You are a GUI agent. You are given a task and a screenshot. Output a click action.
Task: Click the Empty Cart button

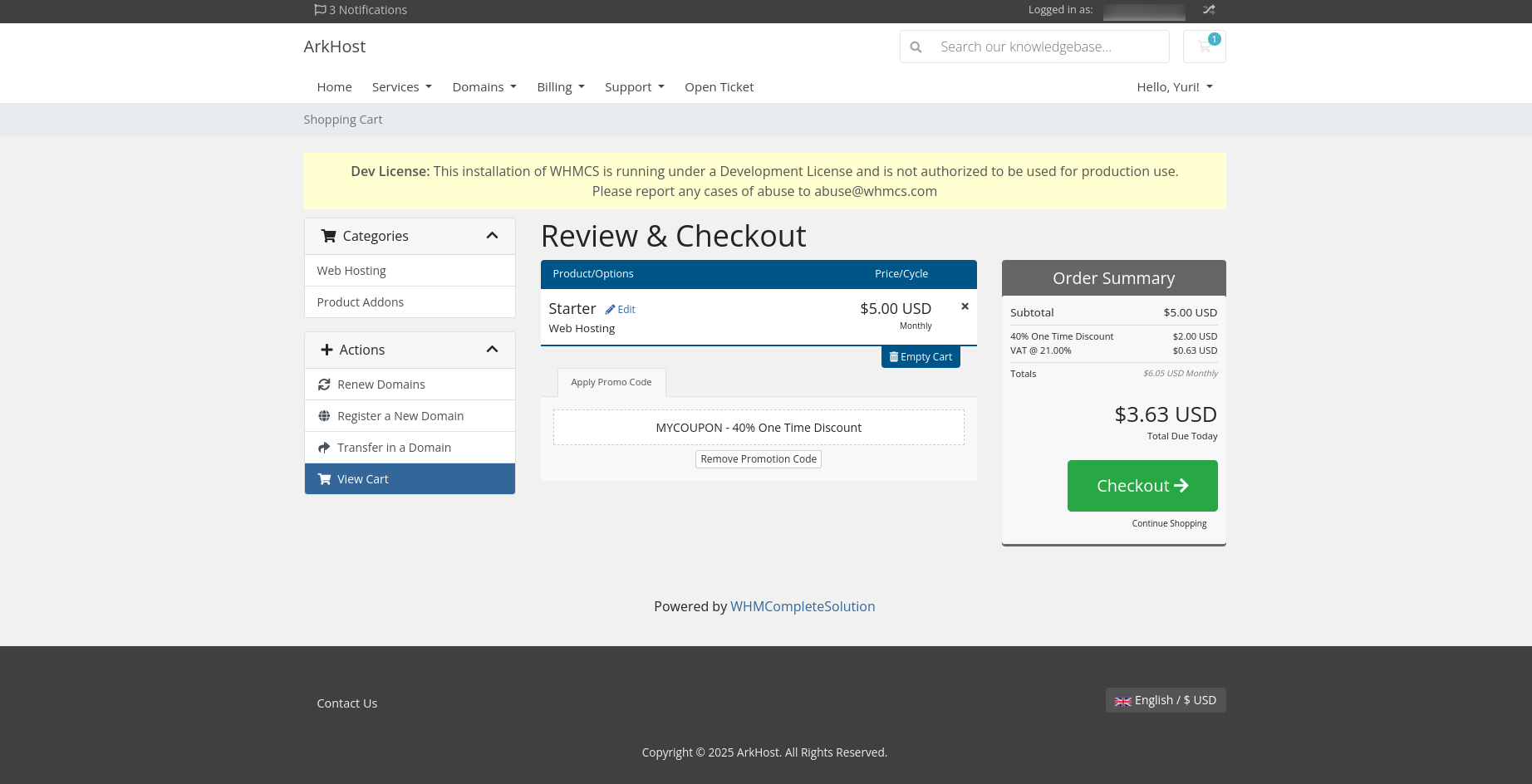pos(921,357)
